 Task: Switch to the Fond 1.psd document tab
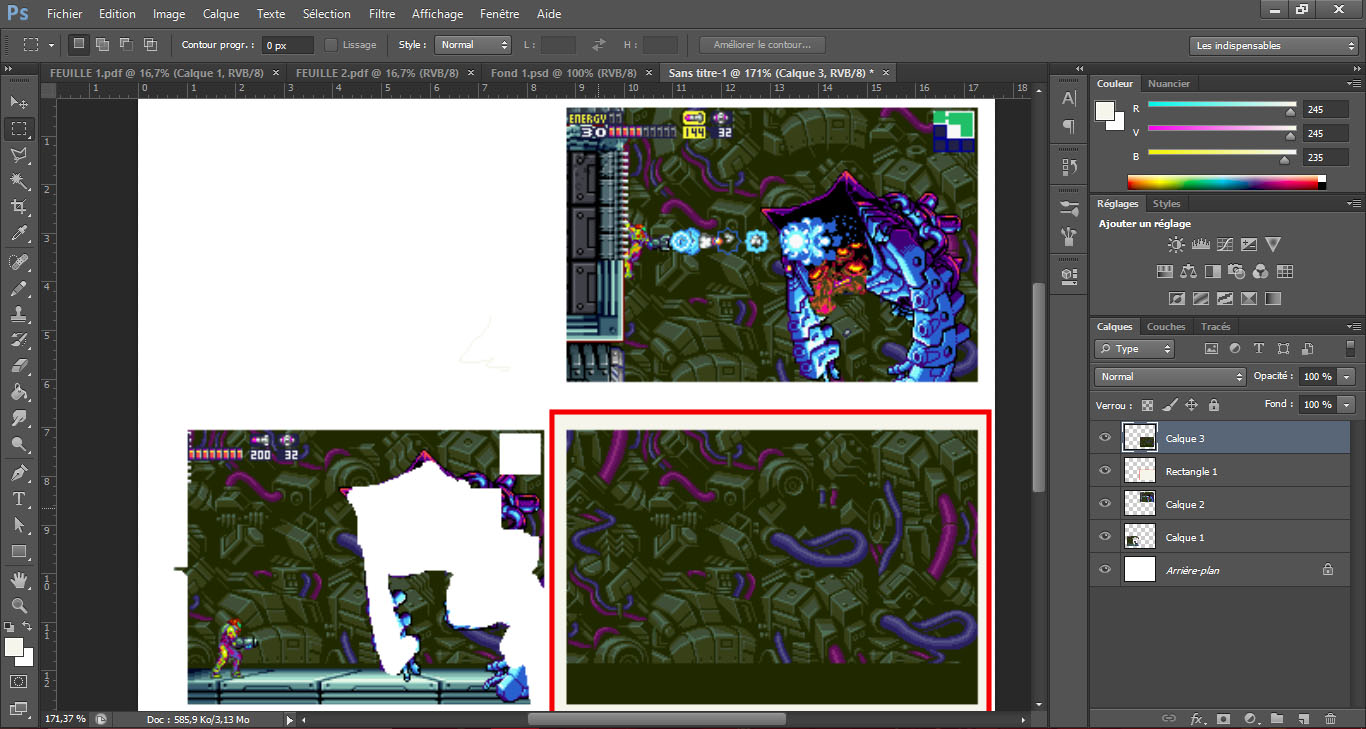[563, 73]
